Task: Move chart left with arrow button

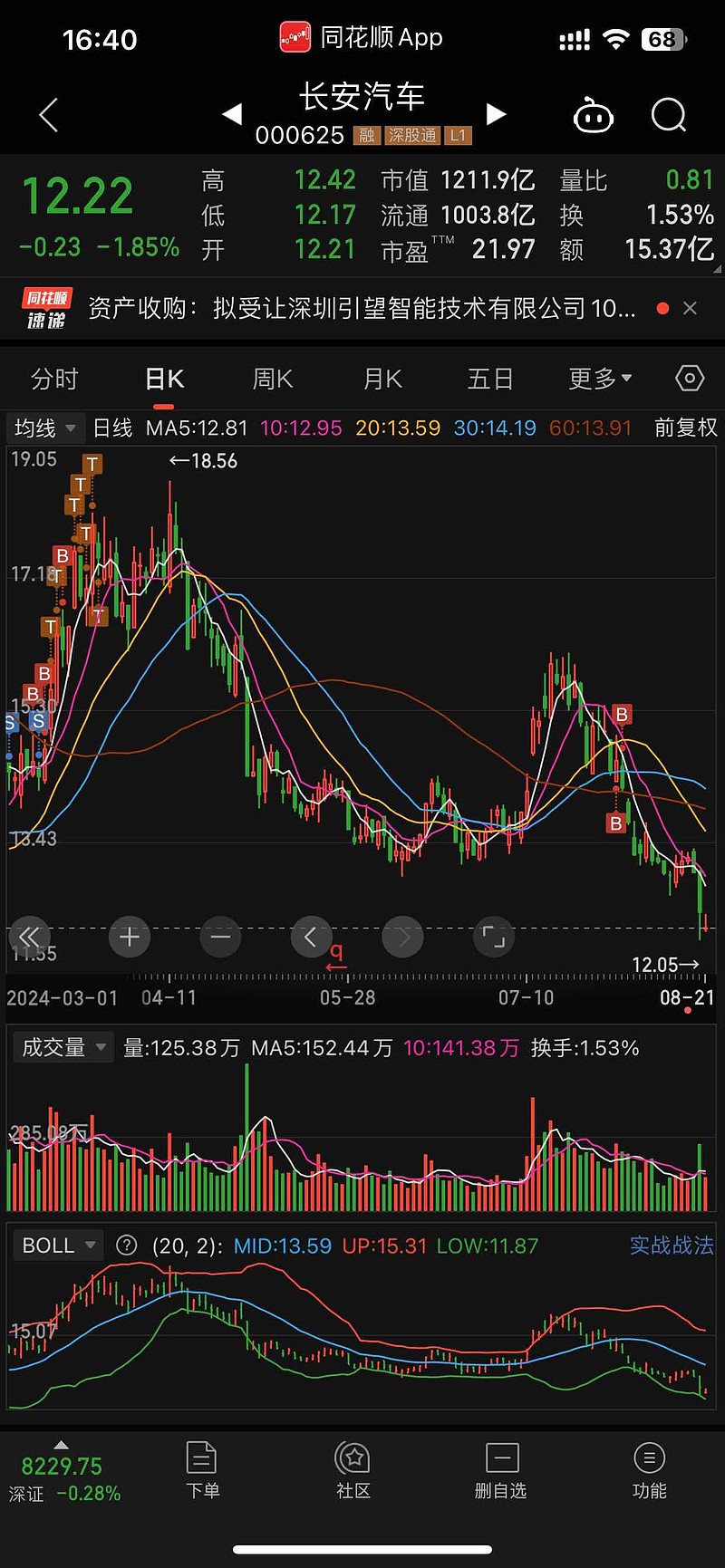Action: pyautogui.click(x=311, y=937)
